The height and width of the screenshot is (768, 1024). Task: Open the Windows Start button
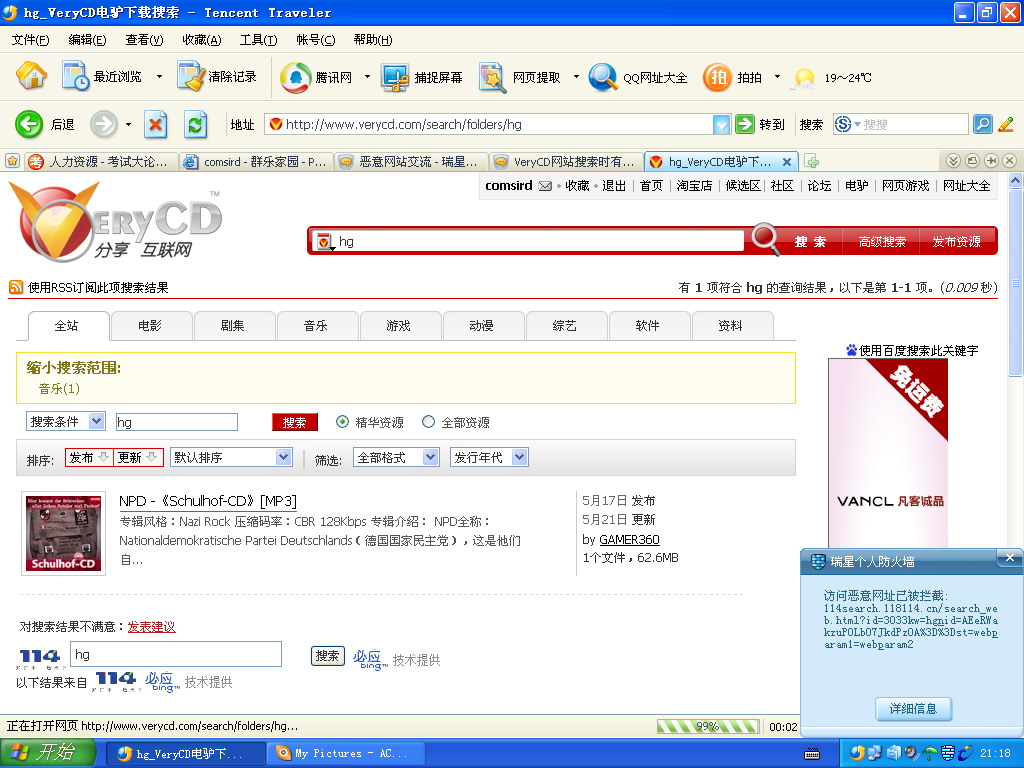47,753
